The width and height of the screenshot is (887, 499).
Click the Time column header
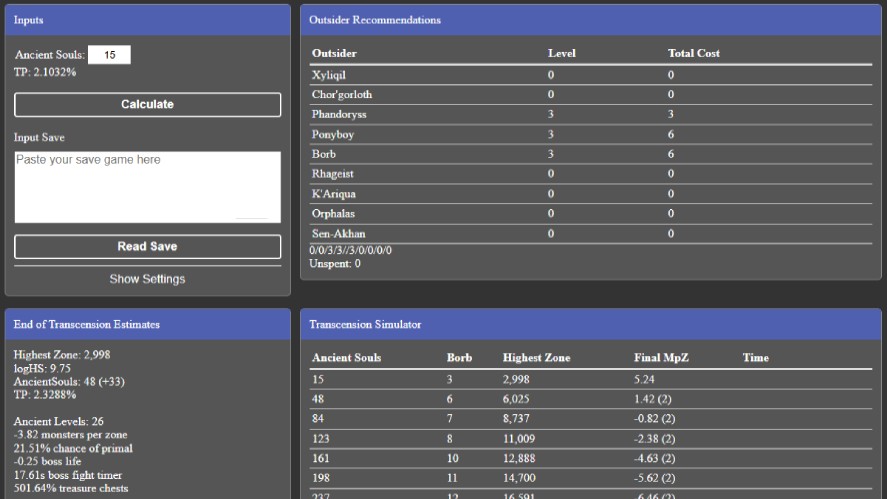[x=755, y=358]
